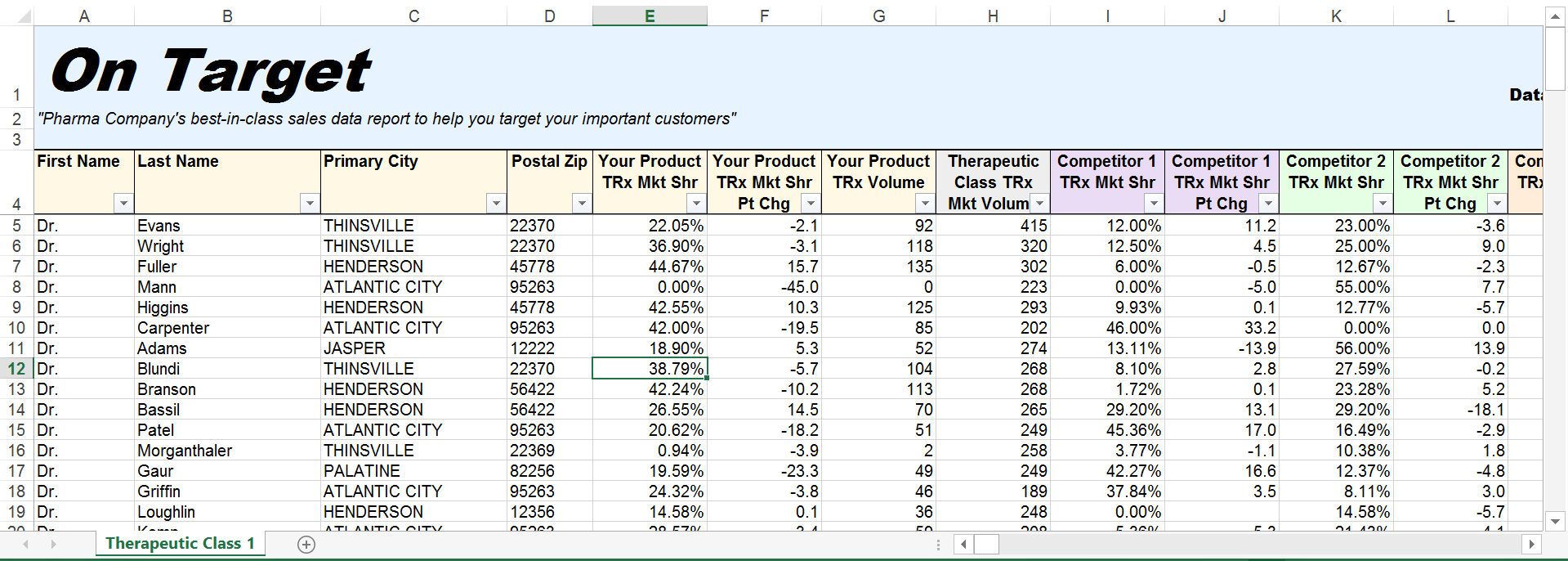Viewport: 1568px width, 561px height.
Task: Click the 46.00% Competitor 1 share cell
Action: [1107, 328]
